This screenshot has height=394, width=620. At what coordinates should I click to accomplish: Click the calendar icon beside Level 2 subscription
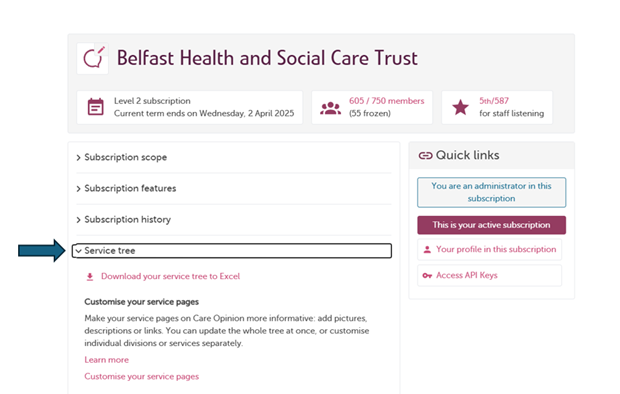pyautogui.click(x=95, y=107)
